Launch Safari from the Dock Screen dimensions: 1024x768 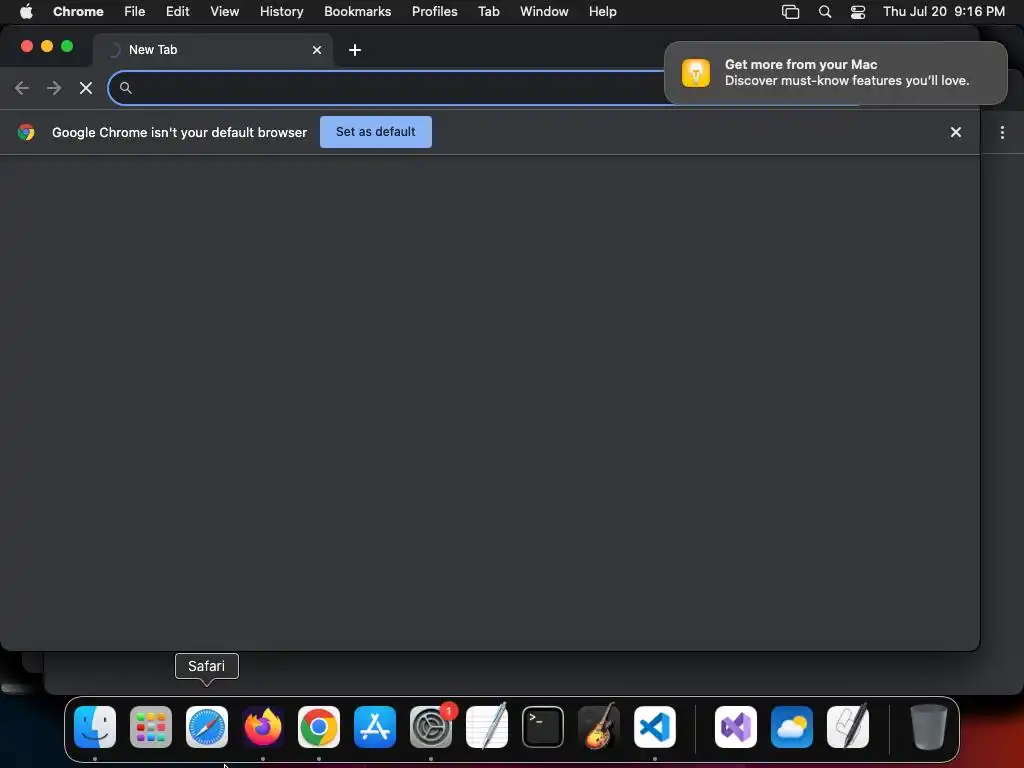[207, 727]
